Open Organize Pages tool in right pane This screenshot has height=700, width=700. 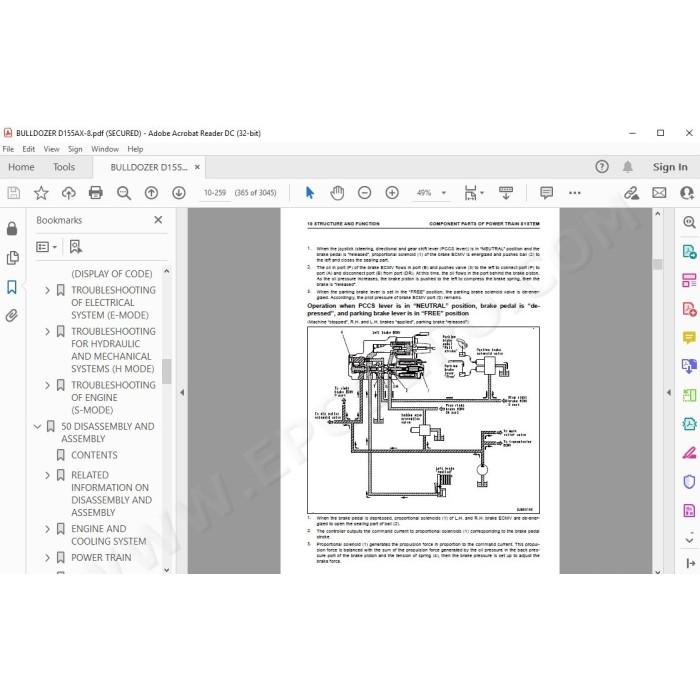coord(689,280)
